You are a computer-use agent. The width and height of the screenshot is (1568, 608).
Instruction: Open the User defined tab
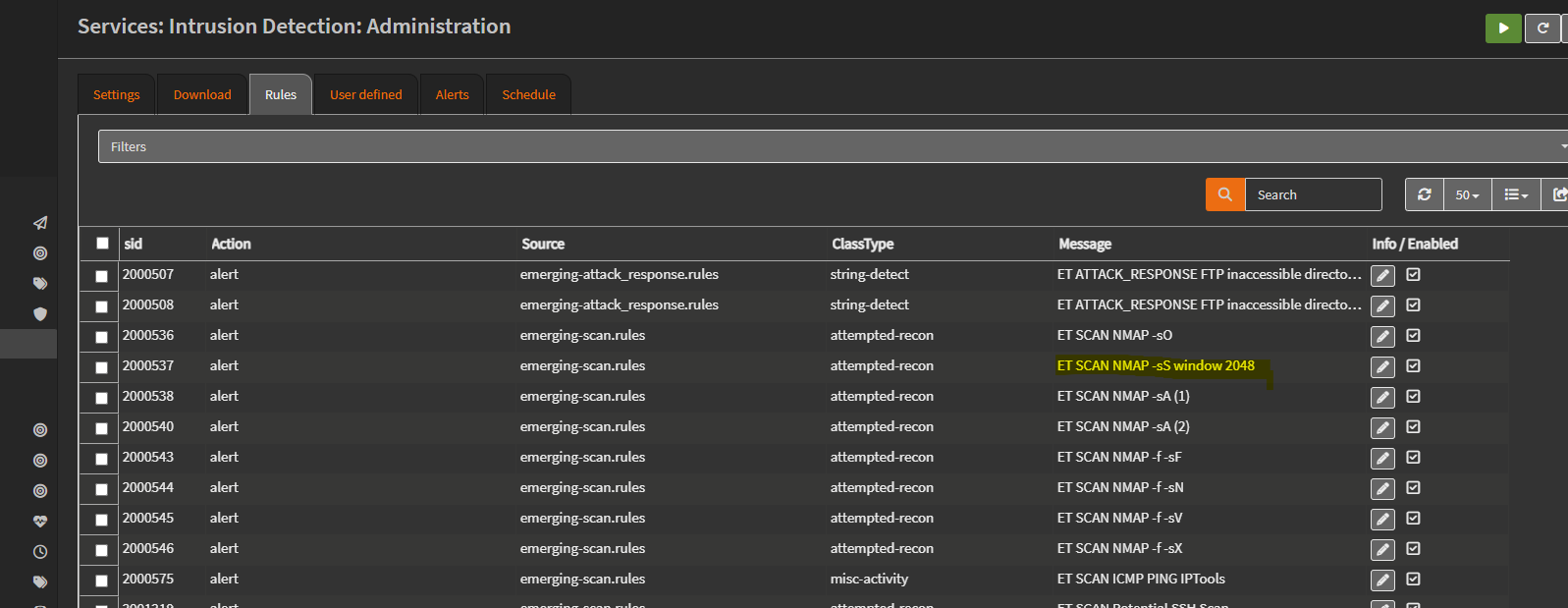click(x=365, y=95)
